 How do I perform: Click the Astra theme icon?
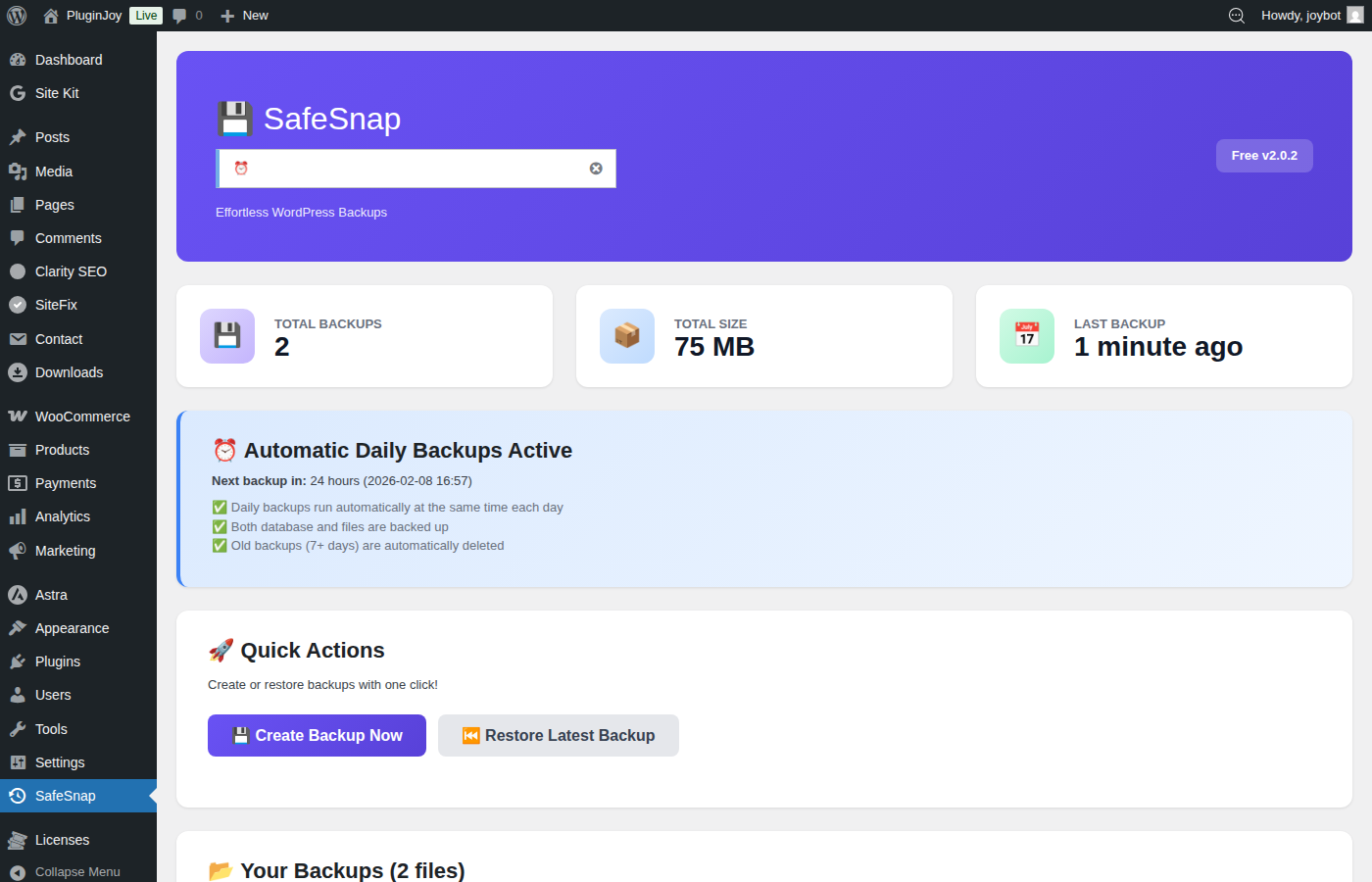(x=18, y=595)
